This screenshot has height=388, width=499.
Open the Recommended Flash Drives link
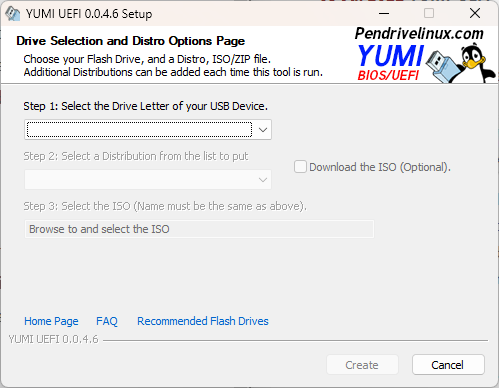(x=203, y=321)
